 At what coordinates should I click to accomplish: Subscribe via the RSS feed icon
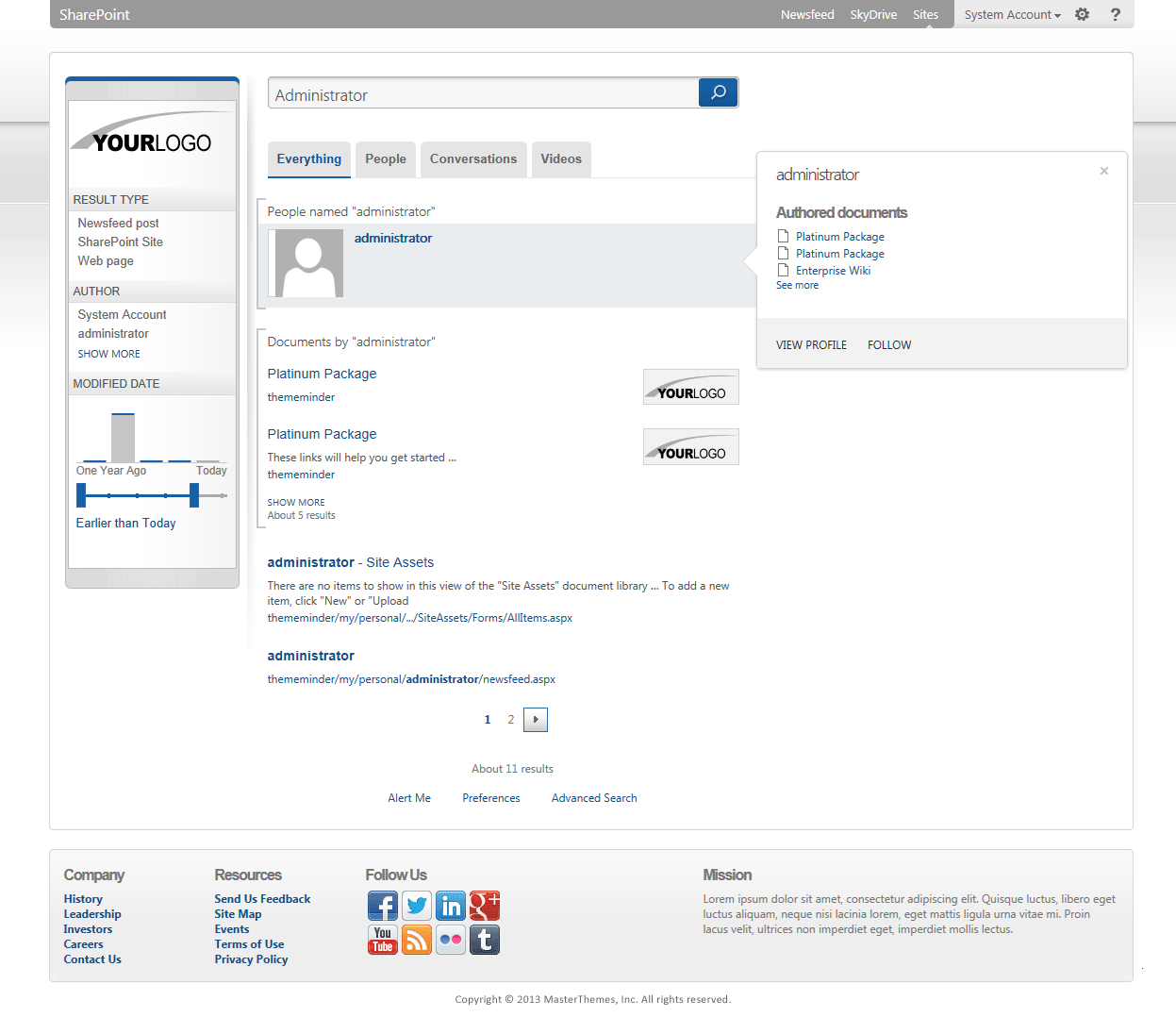coord(417,940)
